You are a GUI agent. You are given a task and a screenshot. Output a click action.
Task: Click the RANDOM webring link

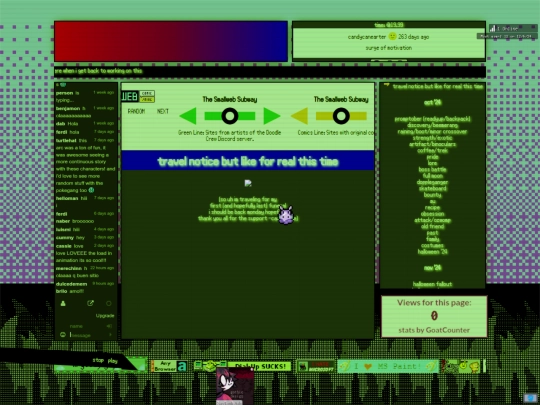(136, 111)
